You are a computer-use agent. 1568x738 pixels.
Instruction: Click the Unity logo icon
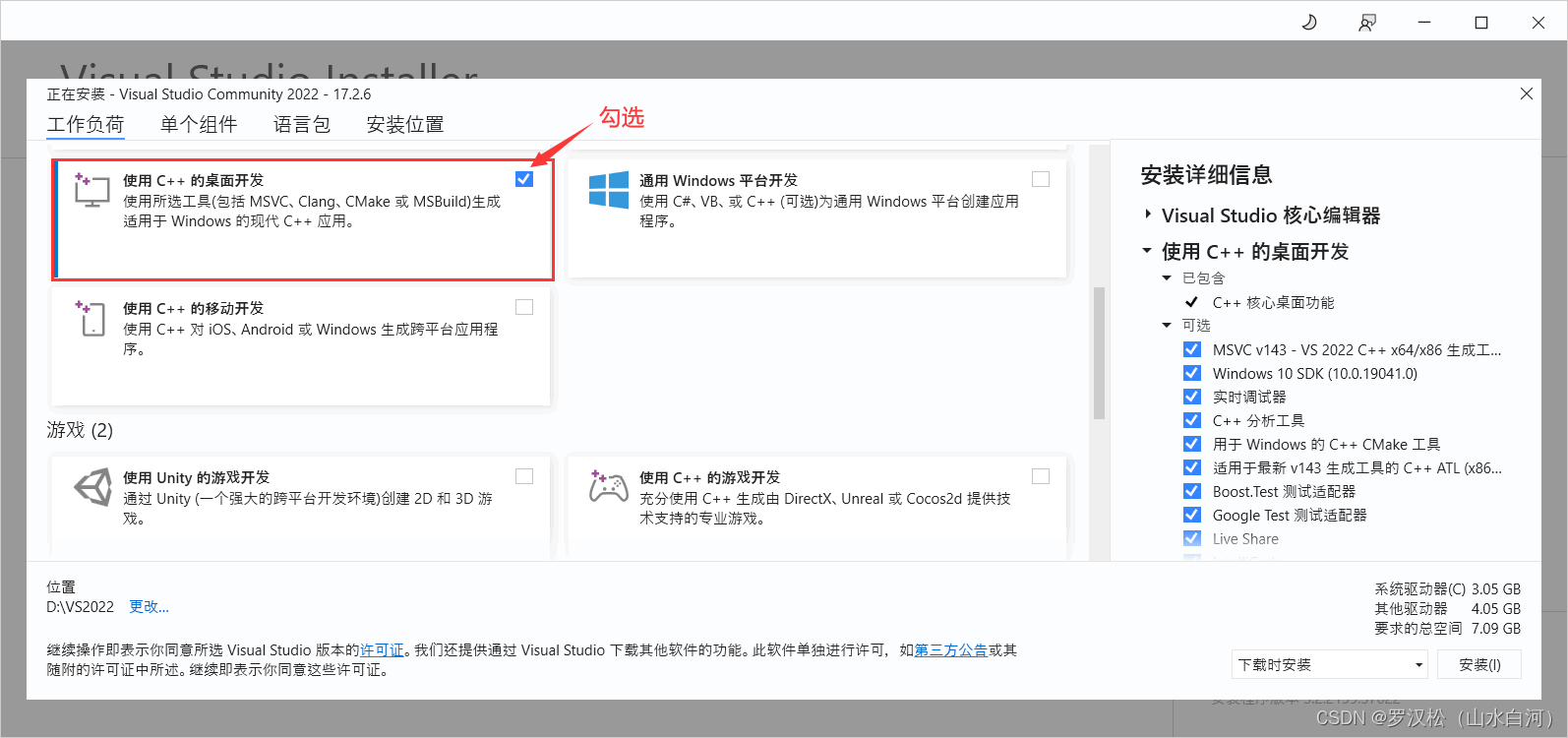(x=93, y=486)
